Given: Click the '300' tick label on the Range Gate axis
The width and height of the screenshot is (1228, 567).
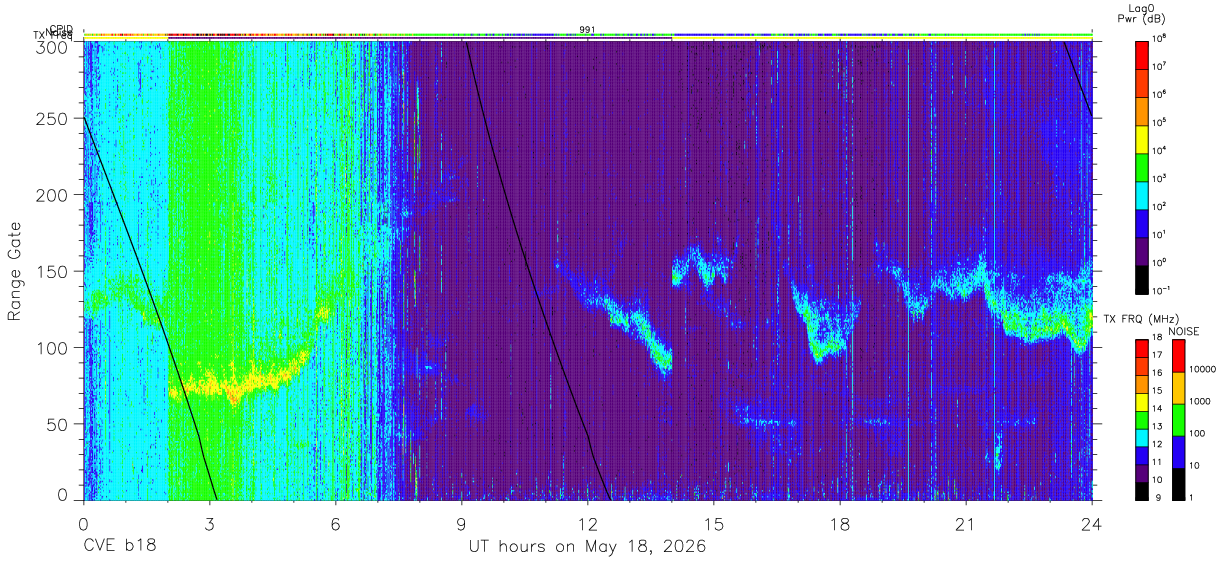Looking at the screenshot, I should pos(53,46).
